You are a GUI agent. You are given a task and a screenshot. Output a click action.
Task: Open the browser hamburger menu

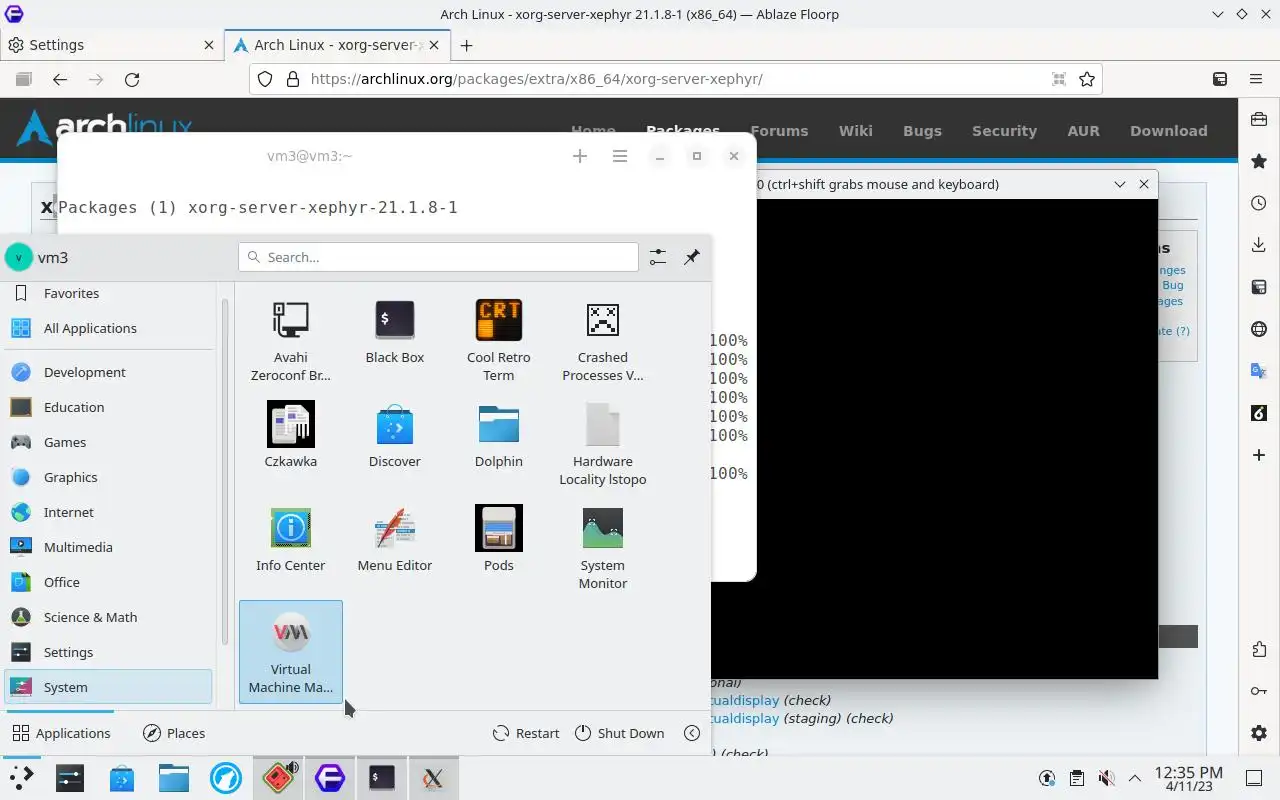coord(1256,79)
